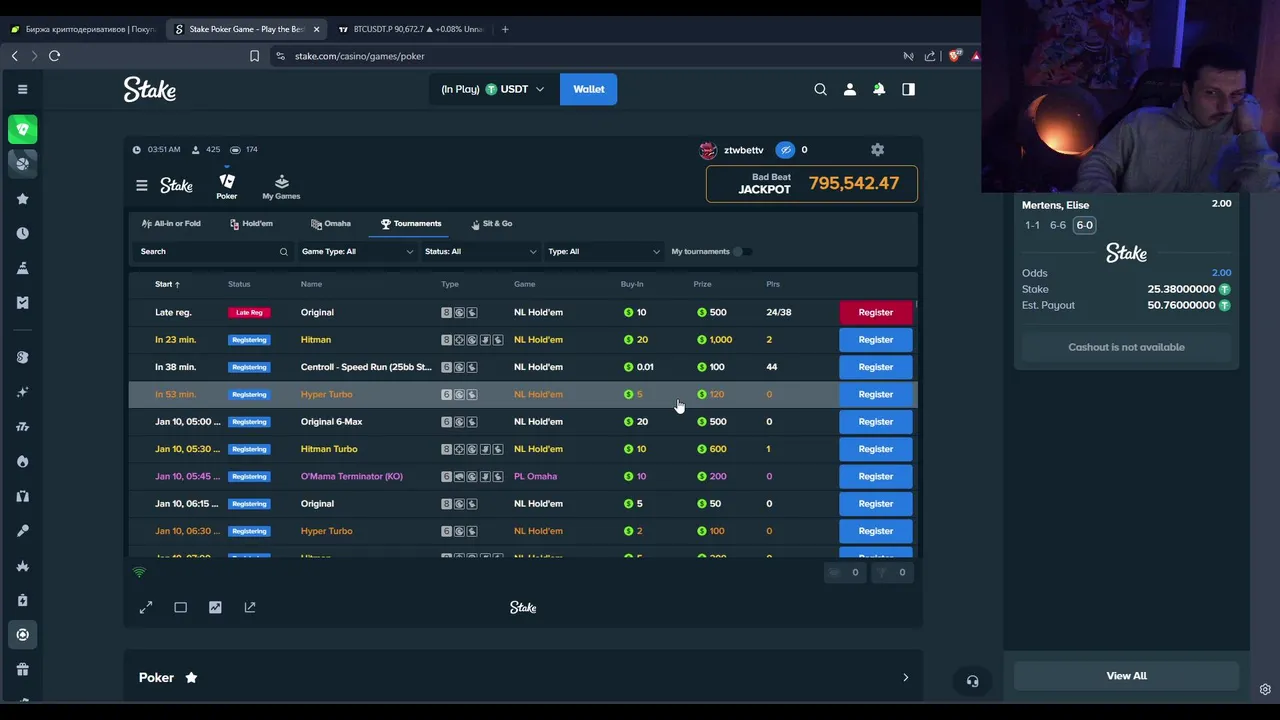1280x720 pixels.
Task: Click the Bad Beat Jackpot banner
Action: coord(812,184)
